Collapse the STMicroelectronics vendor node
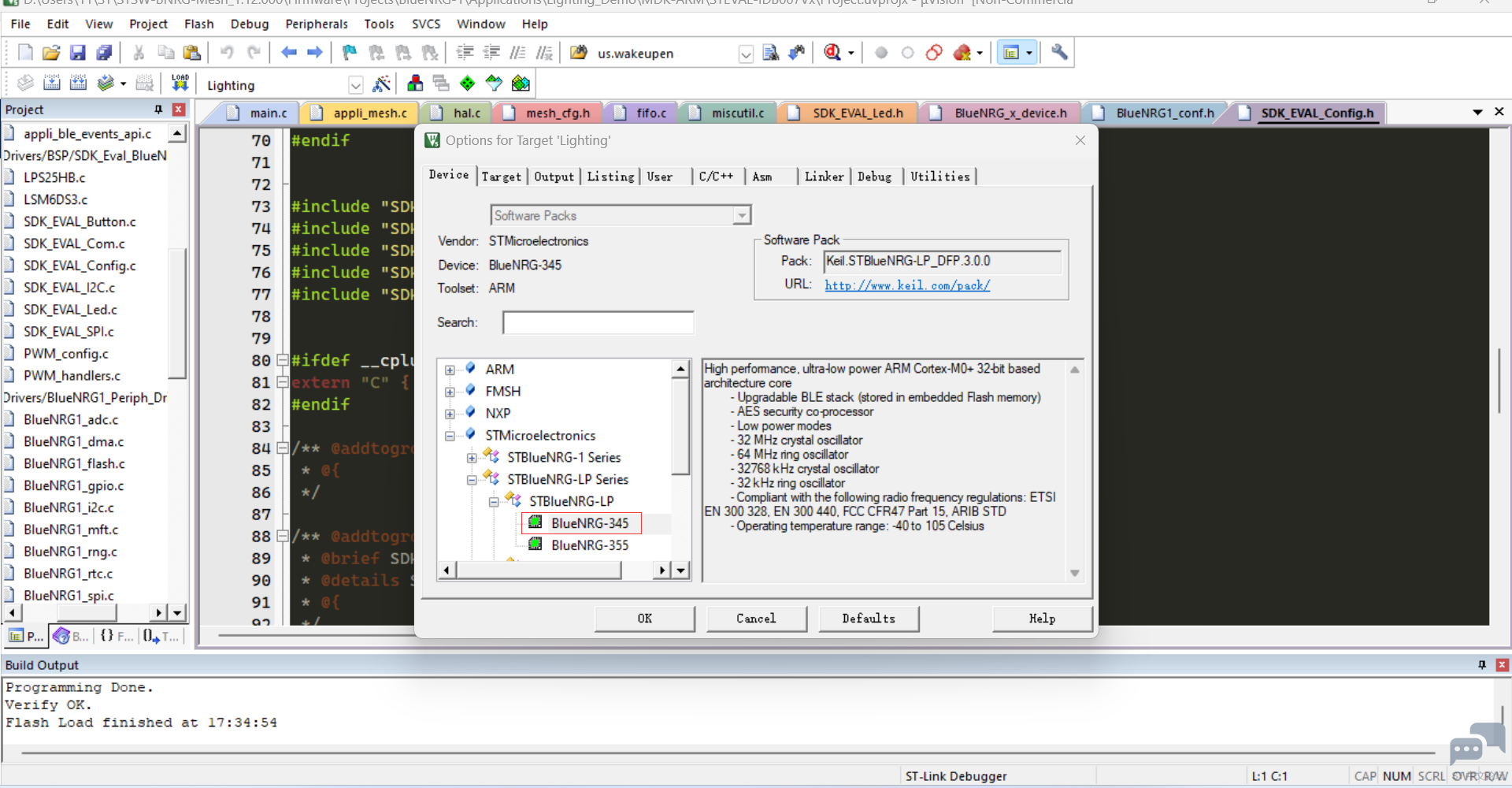Screen dimensions: 1512x788 pyautogui.click(x=450, y=436)
